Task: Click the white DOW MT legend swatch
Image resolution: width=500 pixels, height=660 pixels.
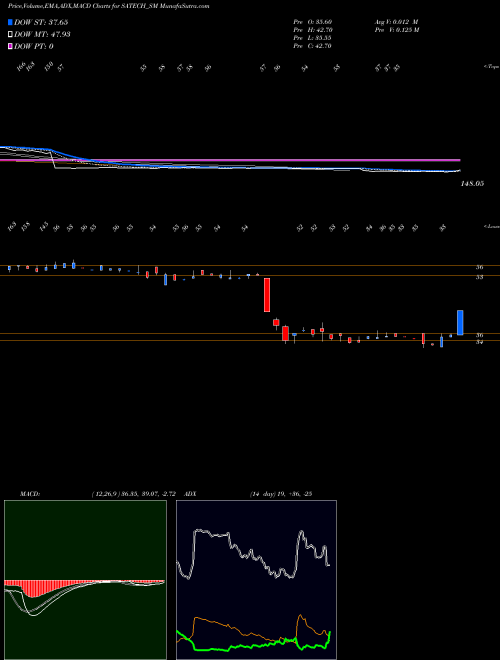Action: [x=10, y=35]
